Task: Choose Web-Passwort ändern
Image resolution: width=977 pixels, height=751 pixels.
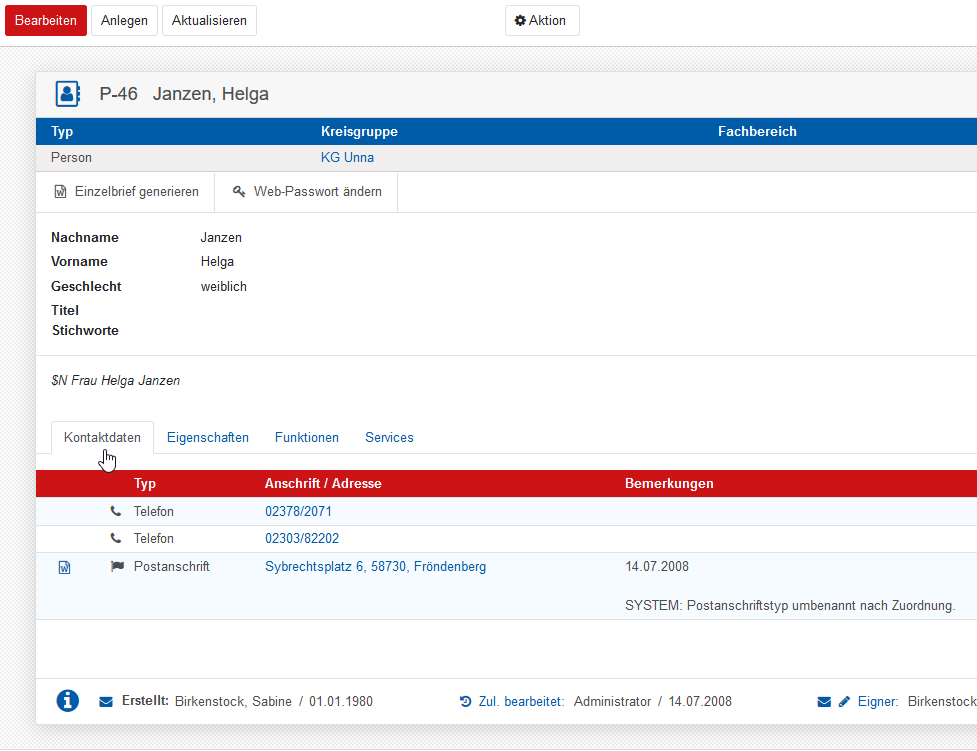Action: (307, 192)
